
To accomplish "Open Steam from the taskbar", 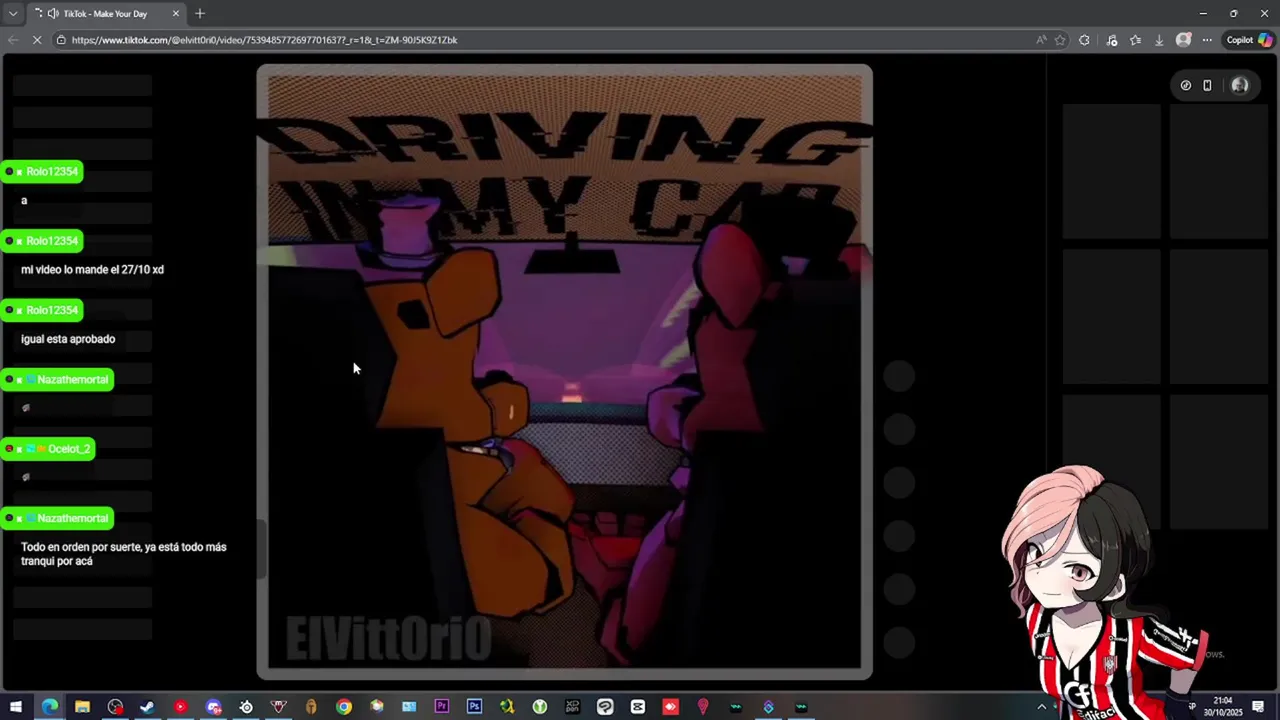I will click(x=147, y=707).
